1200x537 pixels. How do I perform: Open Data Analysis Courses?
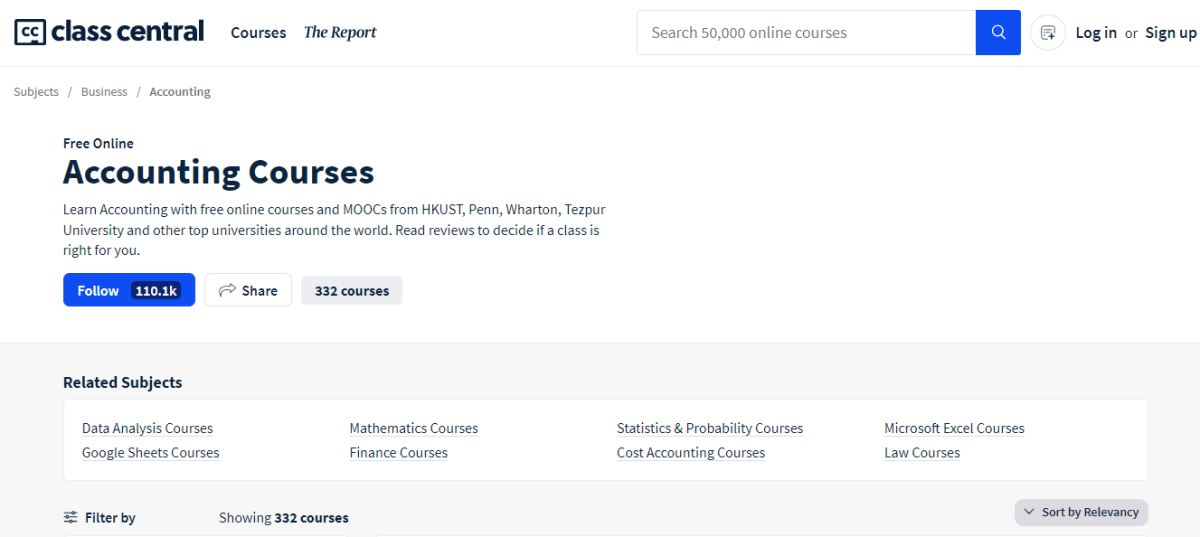147,428
